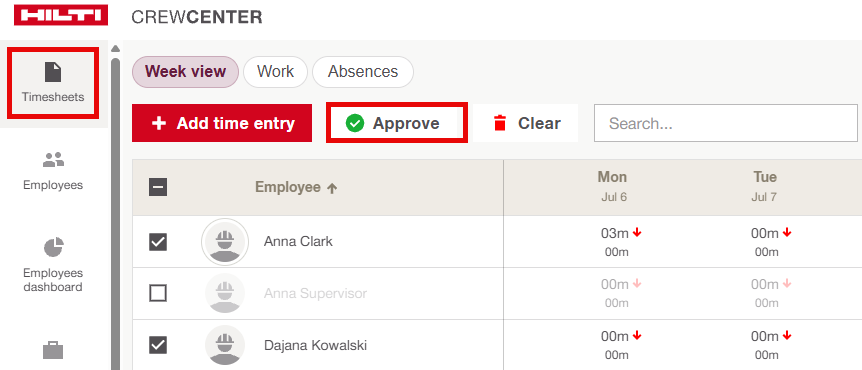Open the Timesheets sidebar icon

[x=53, y=73]
